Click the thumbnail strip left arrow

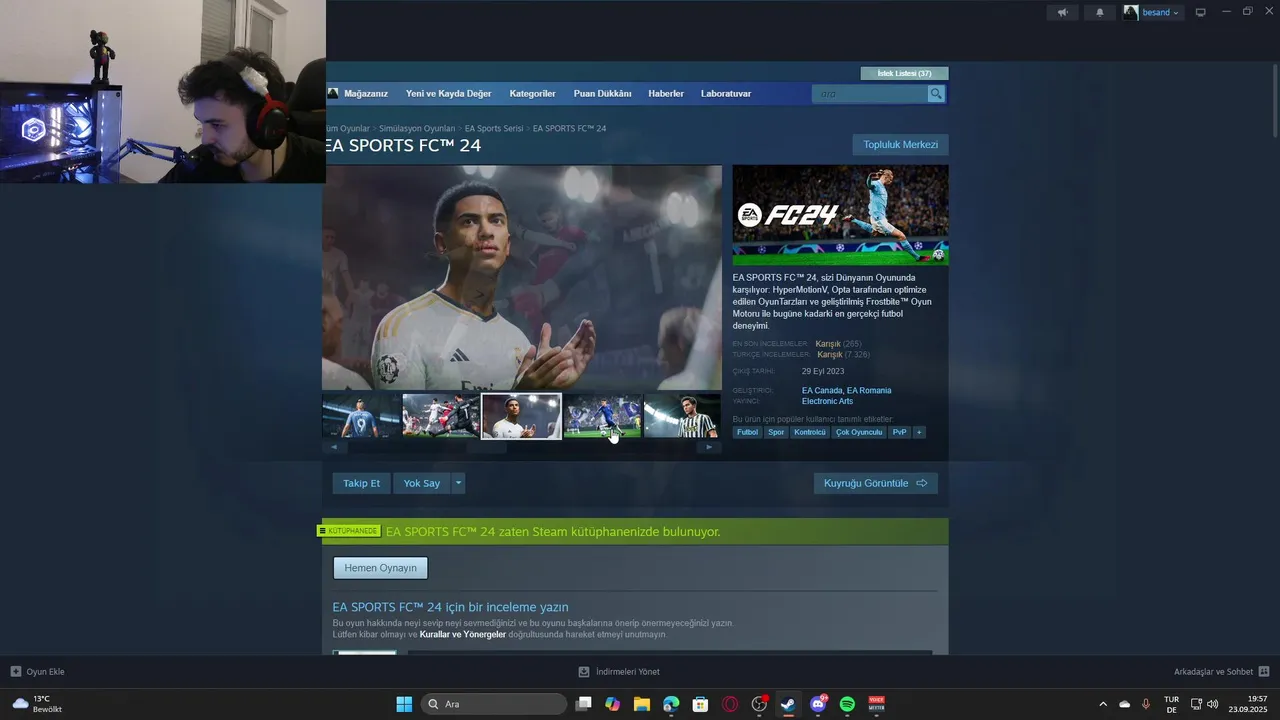pyautogui.click(x=334, y=447)
